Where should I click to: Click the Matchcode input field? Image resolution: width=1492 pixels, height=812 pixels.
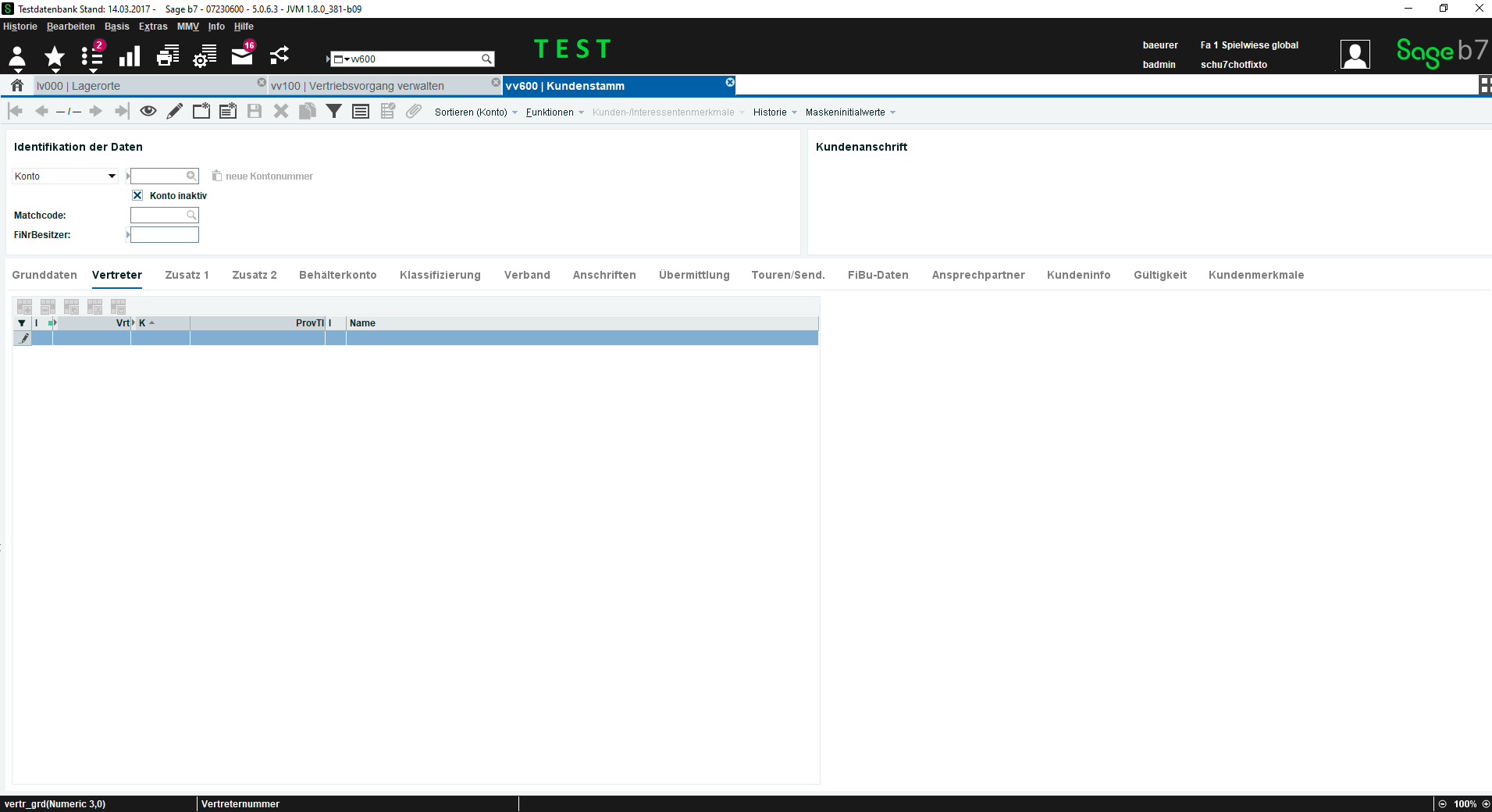pyautogui.click(x=164, y=215)
